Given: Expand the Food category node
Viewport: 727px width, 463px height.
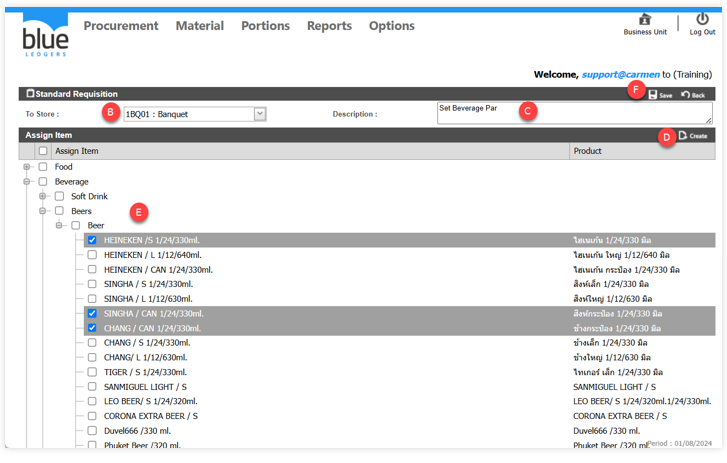Looking at the screenshot, I should [27, 167].
